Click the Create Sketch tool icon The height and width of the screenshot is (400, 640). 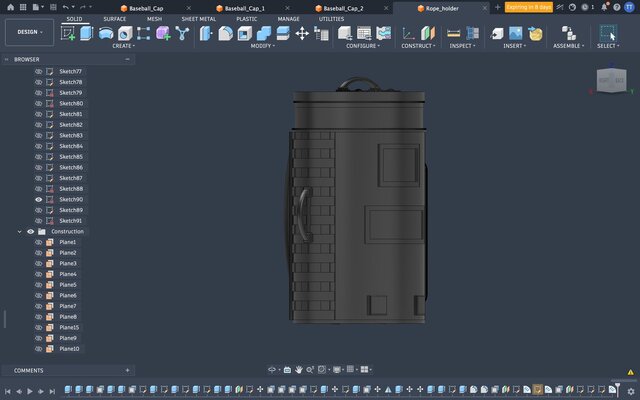click(x=68, y=33)
